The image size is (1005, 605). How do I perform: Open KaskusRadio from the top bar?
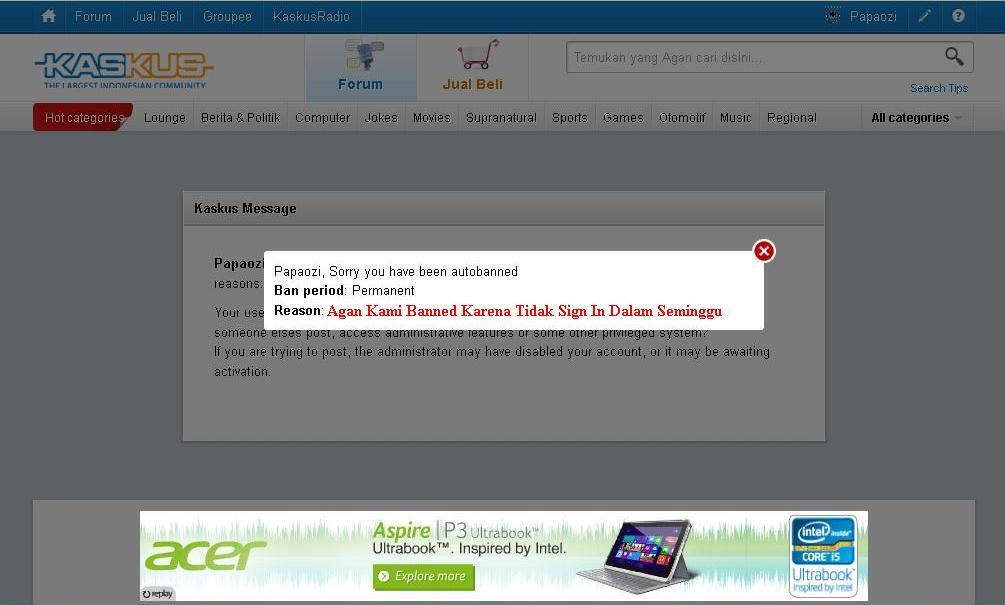click(311, 16)
